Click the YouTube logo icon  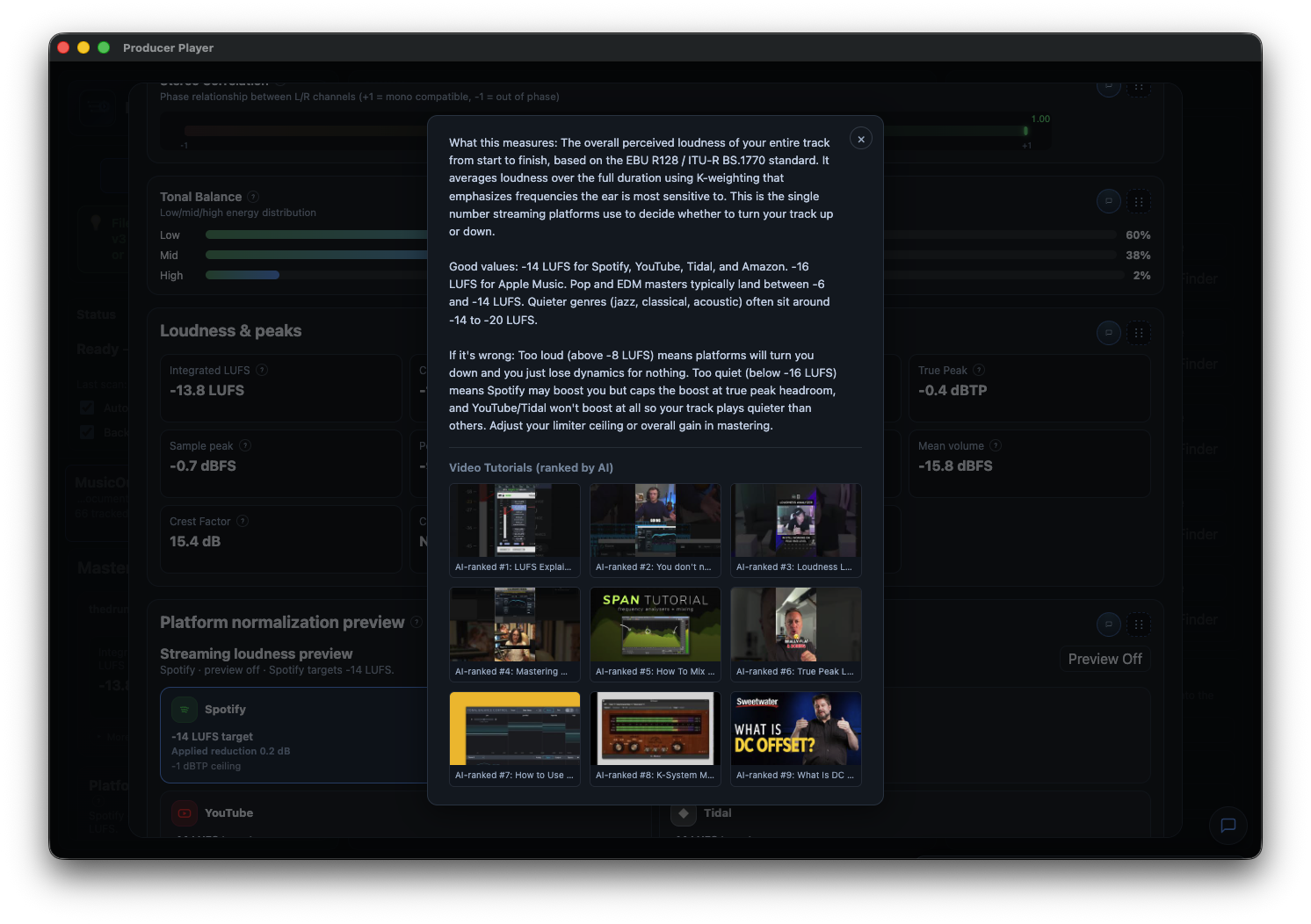(185, 813)
